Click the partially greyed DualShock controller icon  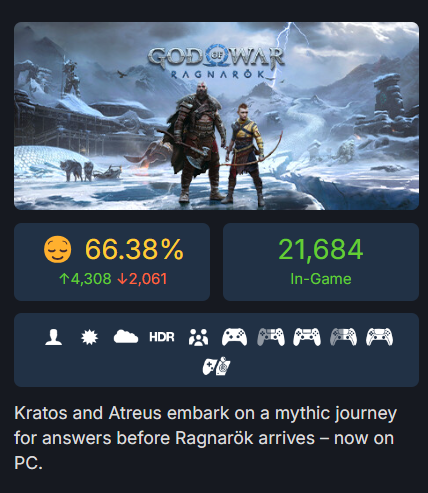271,337
